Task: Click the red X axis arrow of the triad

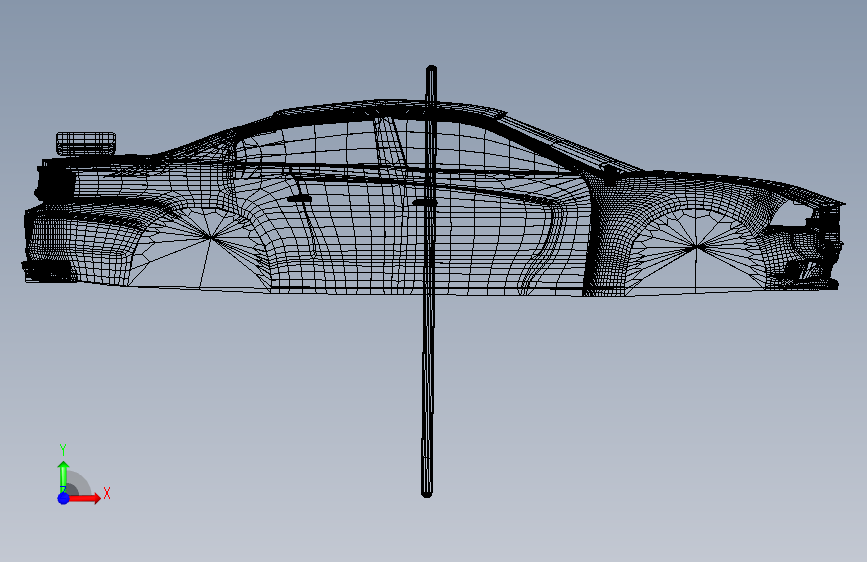Action: click(x=84, y=498)
